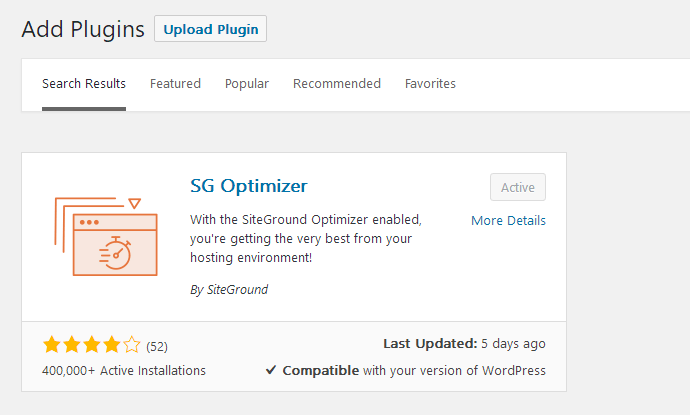Click the Active status button

click(x=518, y=187)
